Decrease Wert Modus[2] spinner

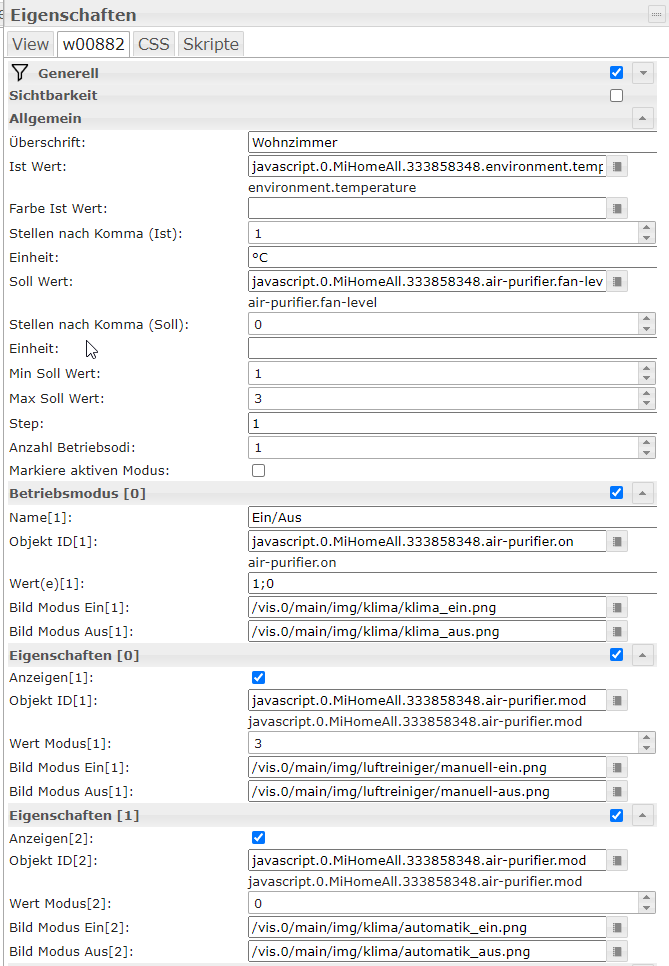[x=647, y=909]
